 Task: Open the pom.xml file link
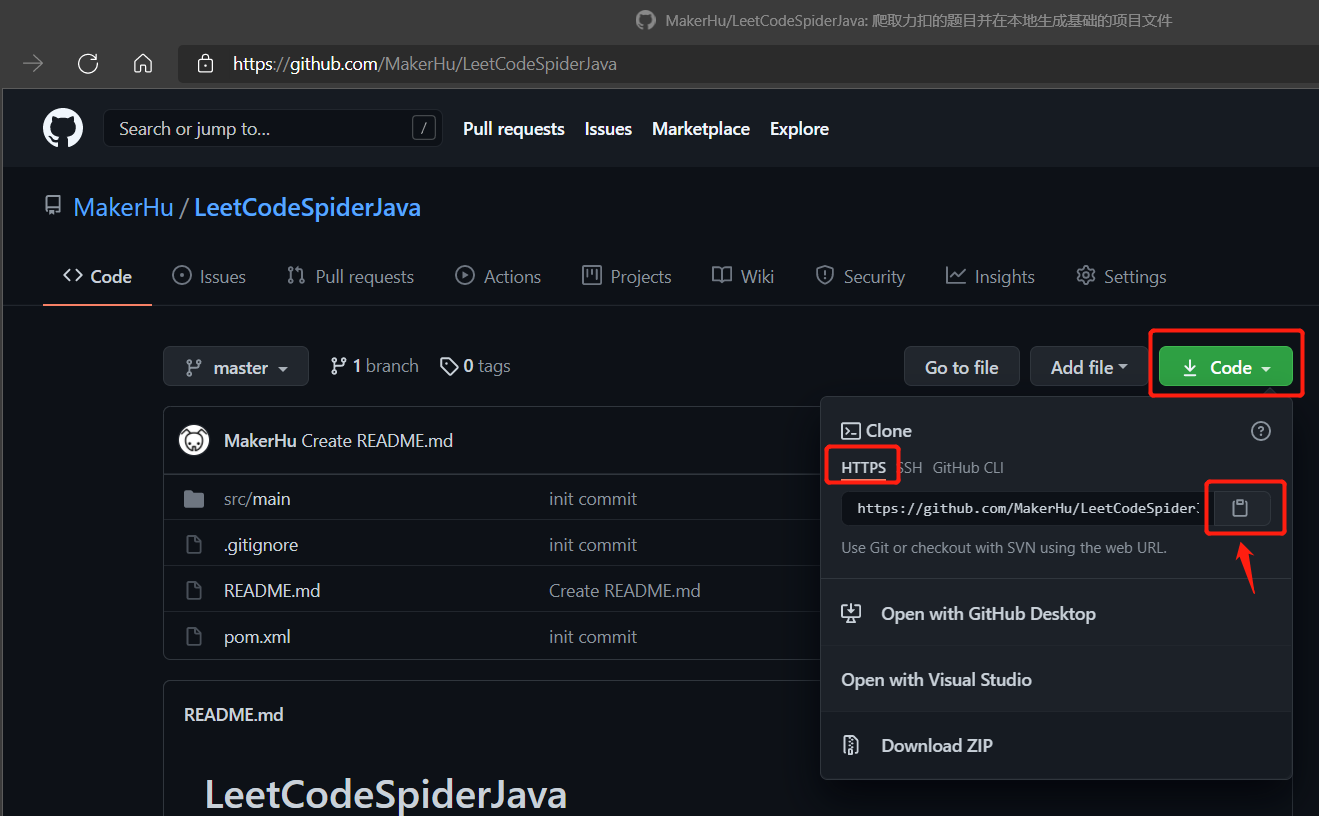pyautogui.click(x=257, y=637)
